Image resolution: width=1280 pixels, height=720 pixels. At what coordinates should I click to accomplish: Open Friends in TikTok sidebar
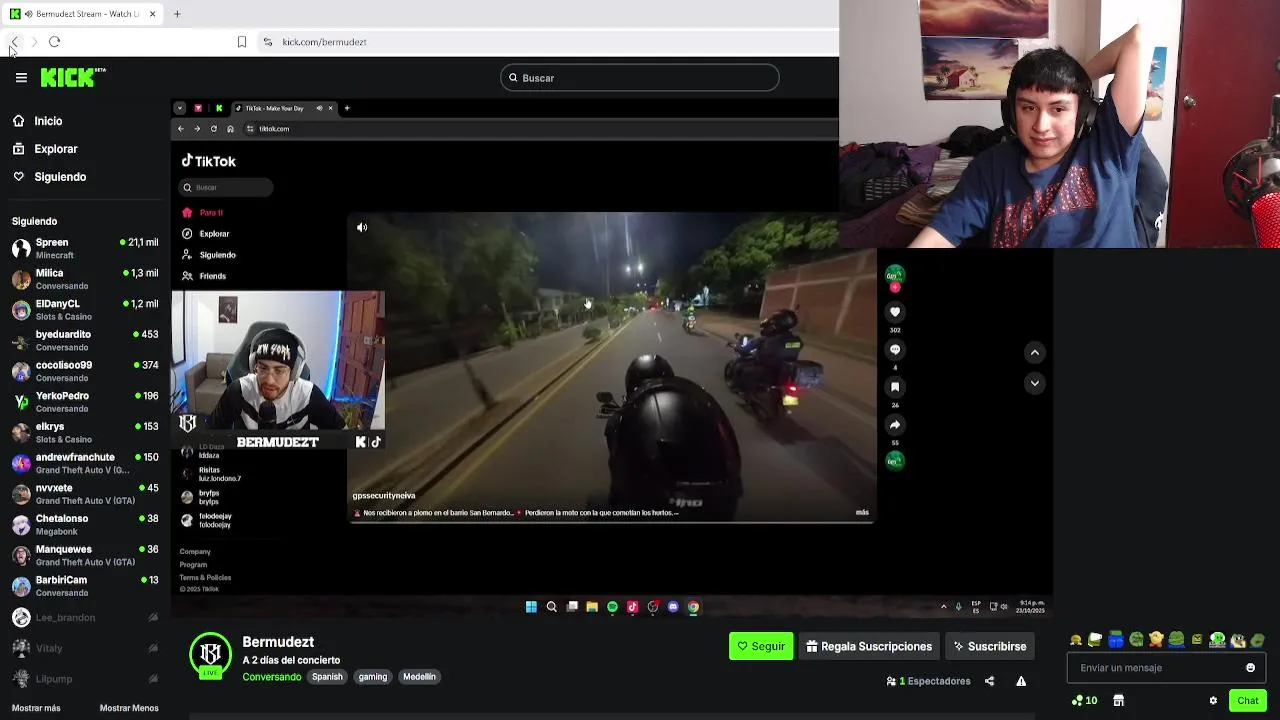[x=204, y=276]
